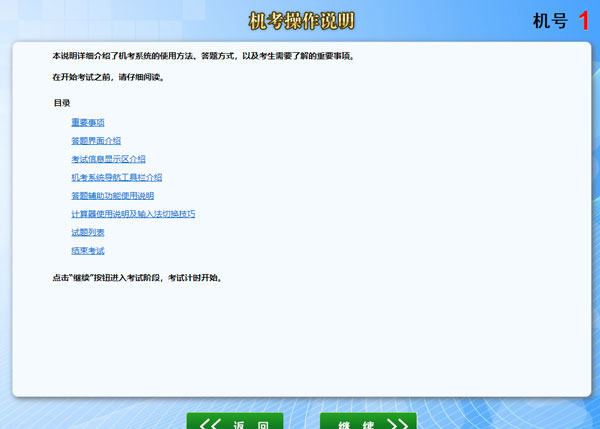Open the 答题界面介绍 link
Image resolution: width=600 pixels, height=429 pixels.
(x=96, y=141)
